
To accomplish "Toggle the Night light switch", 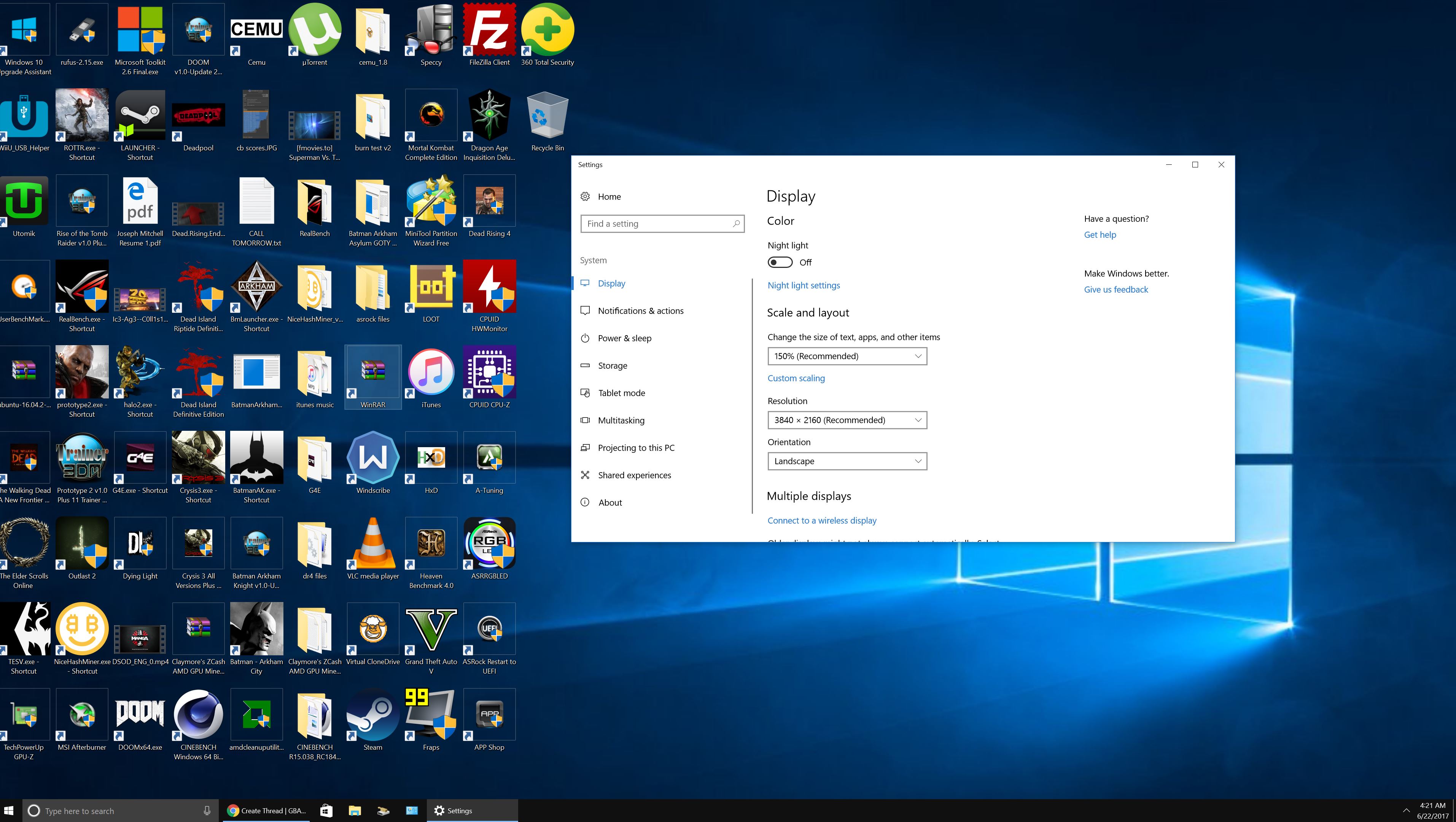I will pyautogui.click(x=780, y=262).
